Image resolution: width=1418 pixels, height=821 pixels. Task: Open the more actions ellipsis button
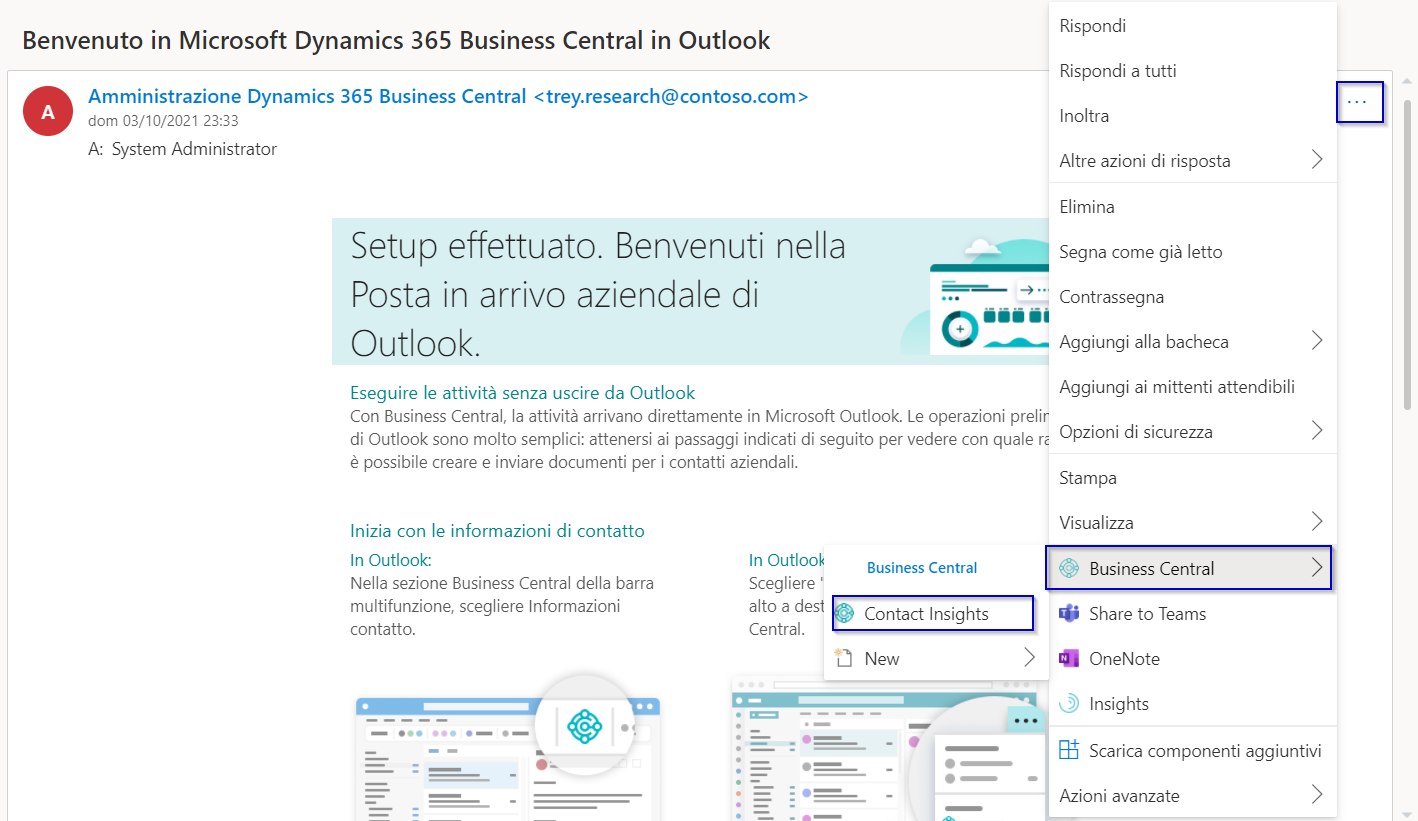point(1359,102)
